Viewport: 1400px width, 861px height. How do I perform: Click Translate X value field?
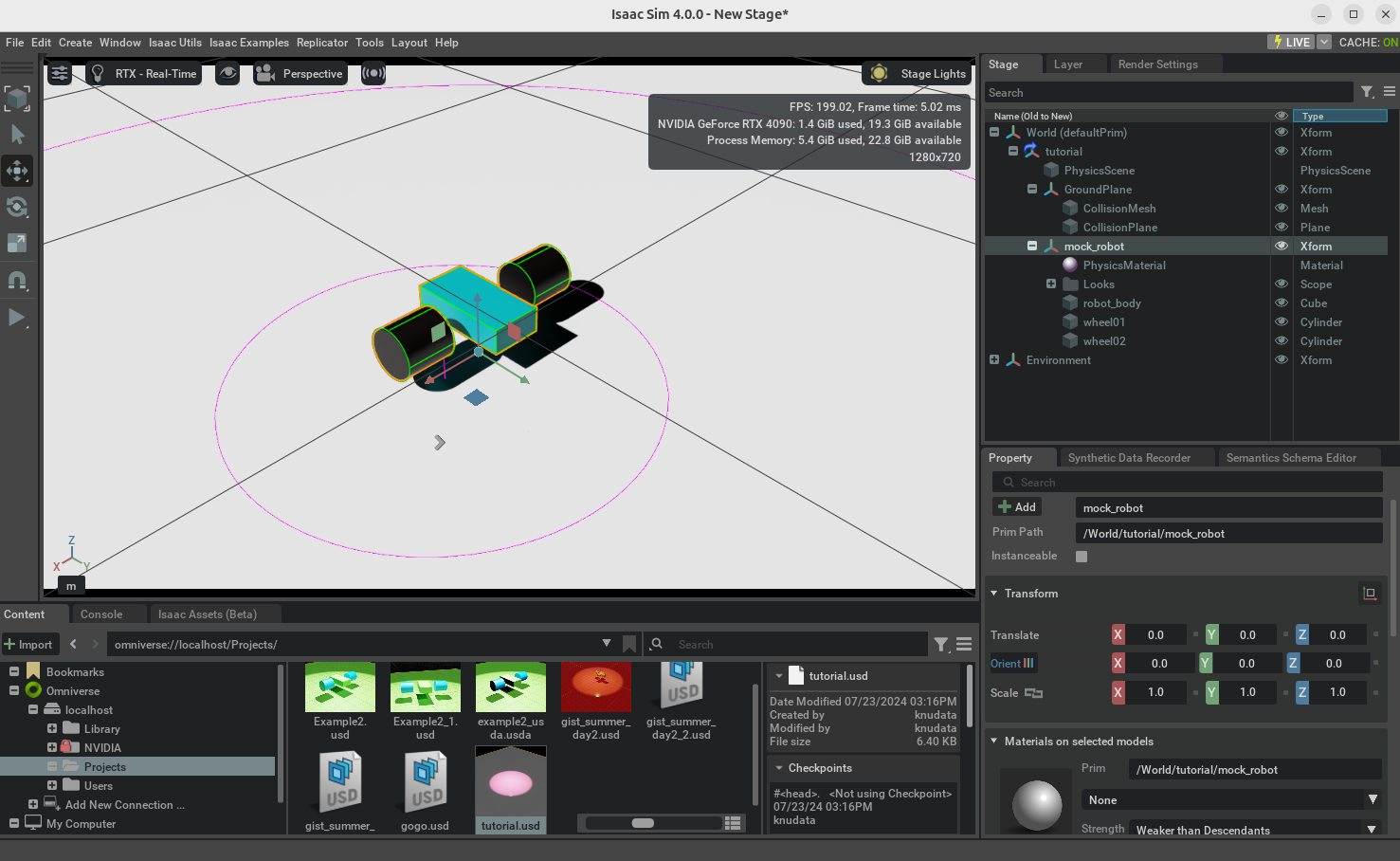[x=1155, y=635]
